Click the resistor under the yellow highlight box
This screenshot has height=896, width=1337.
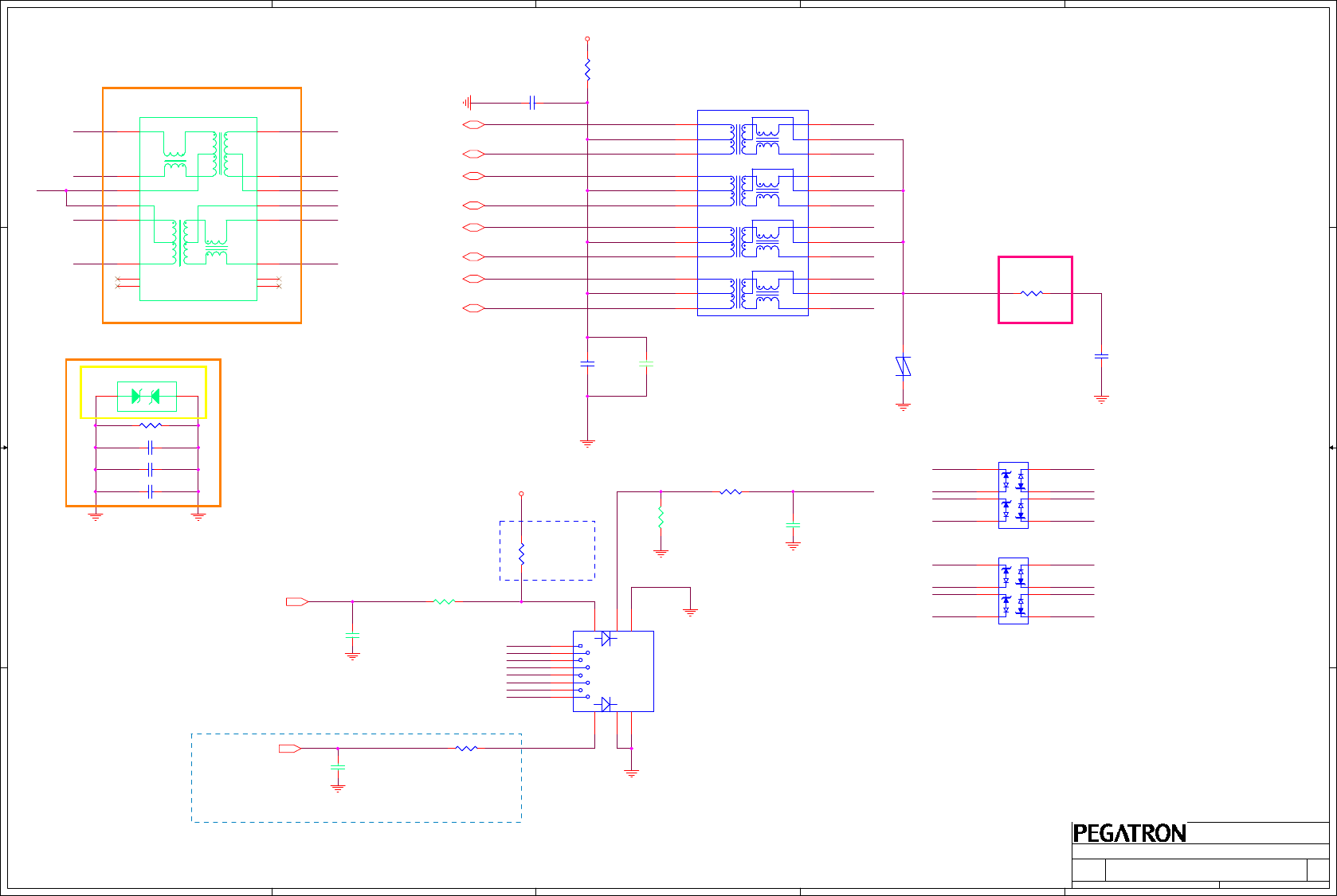click(x=151, y=425)
